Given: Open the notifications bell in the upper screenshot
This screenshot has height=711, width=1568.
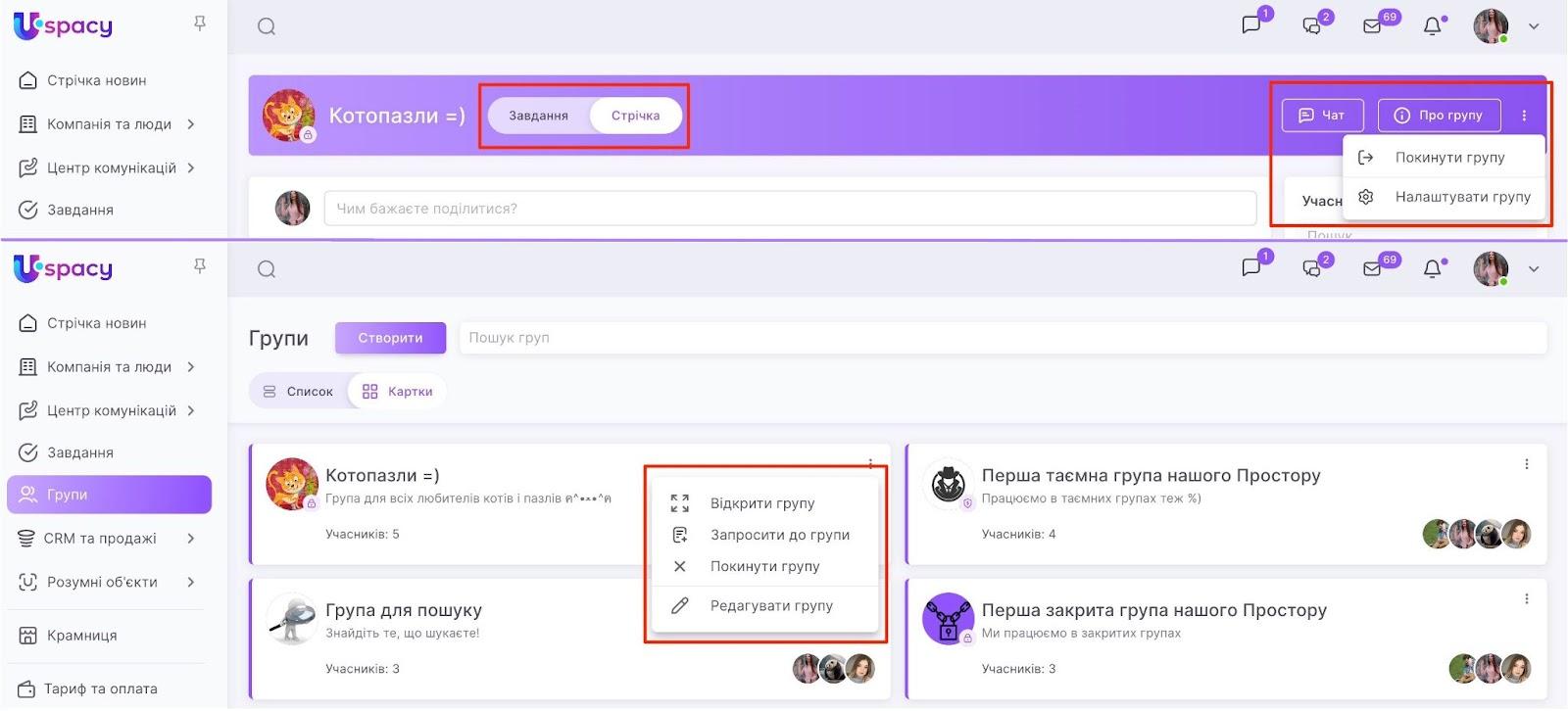Looking at the screenshot, I should click(x=1433, y=26).
